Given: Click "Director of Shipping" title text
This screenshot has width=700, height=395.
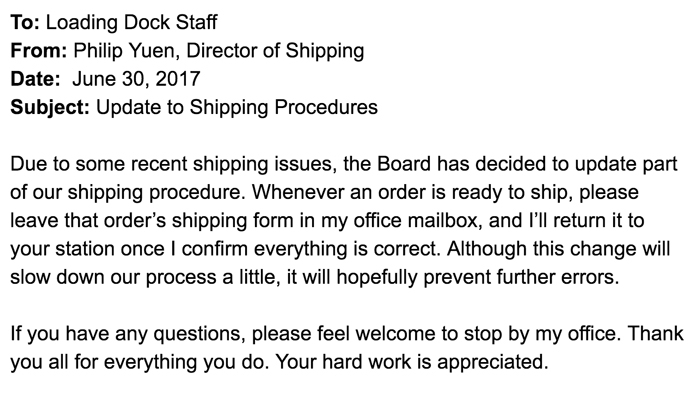Looking at the screenshot, I should click(275, 51).
